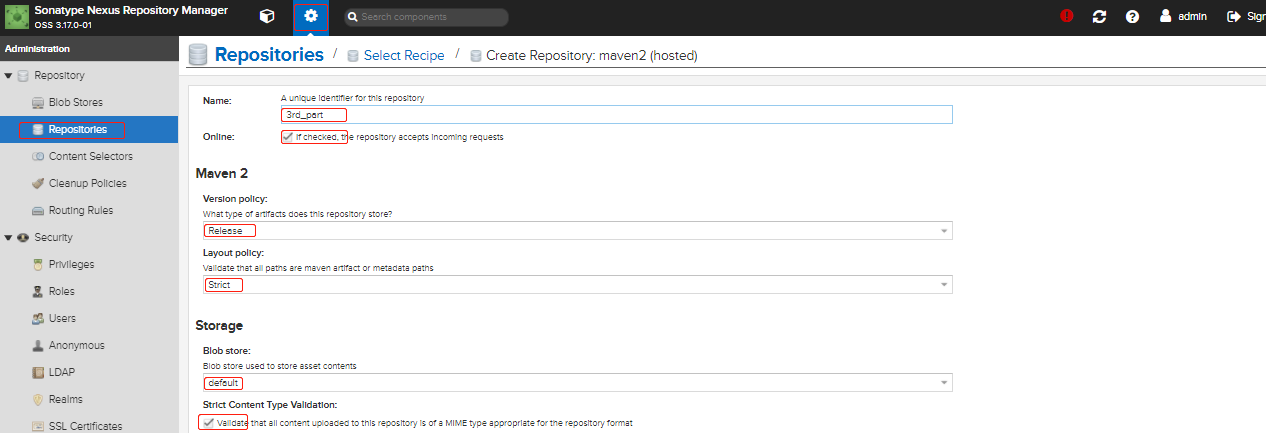Click the Security section icon
This screenshot has height=433, width=1266.
click(23, 238)
